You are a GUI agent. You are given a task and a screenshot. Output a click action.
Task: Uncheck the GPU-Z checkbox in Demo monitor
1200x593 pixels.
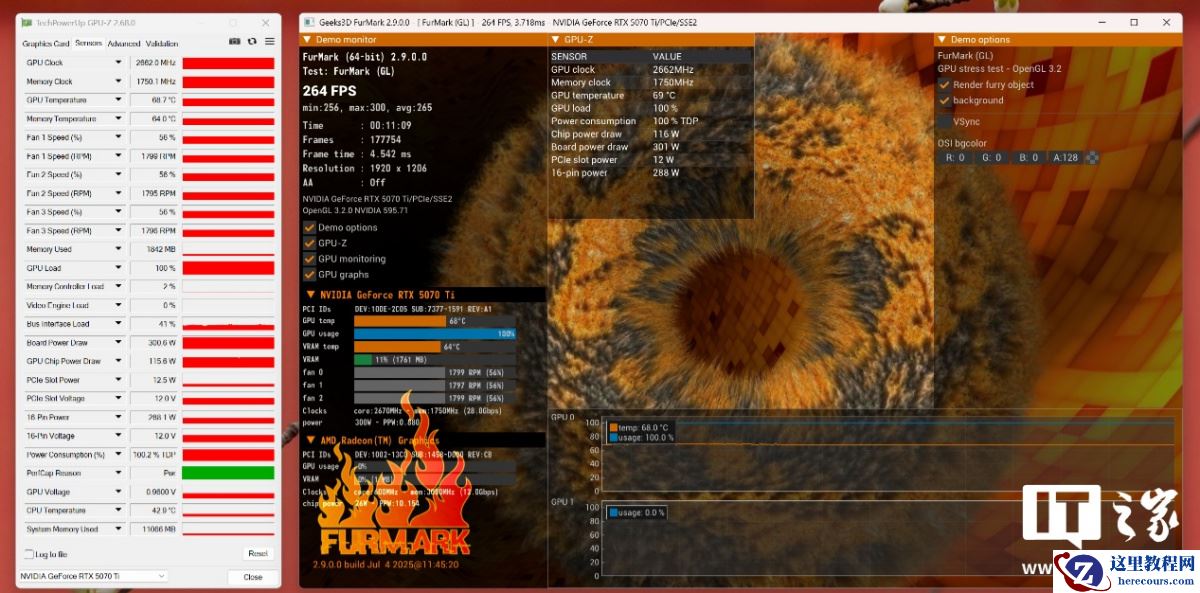click(x=309, y=243)
